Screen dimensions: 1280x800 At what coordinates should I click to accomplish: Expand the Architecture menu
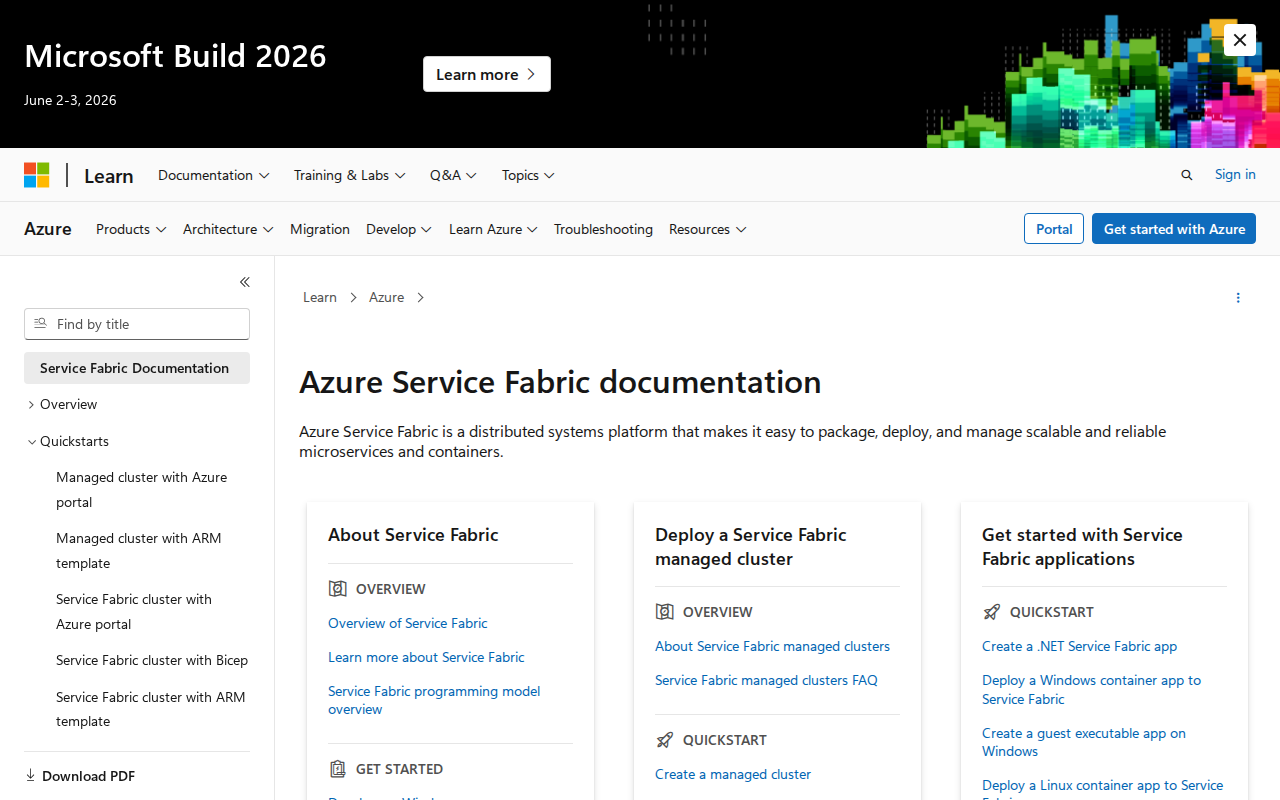[228, 229]
